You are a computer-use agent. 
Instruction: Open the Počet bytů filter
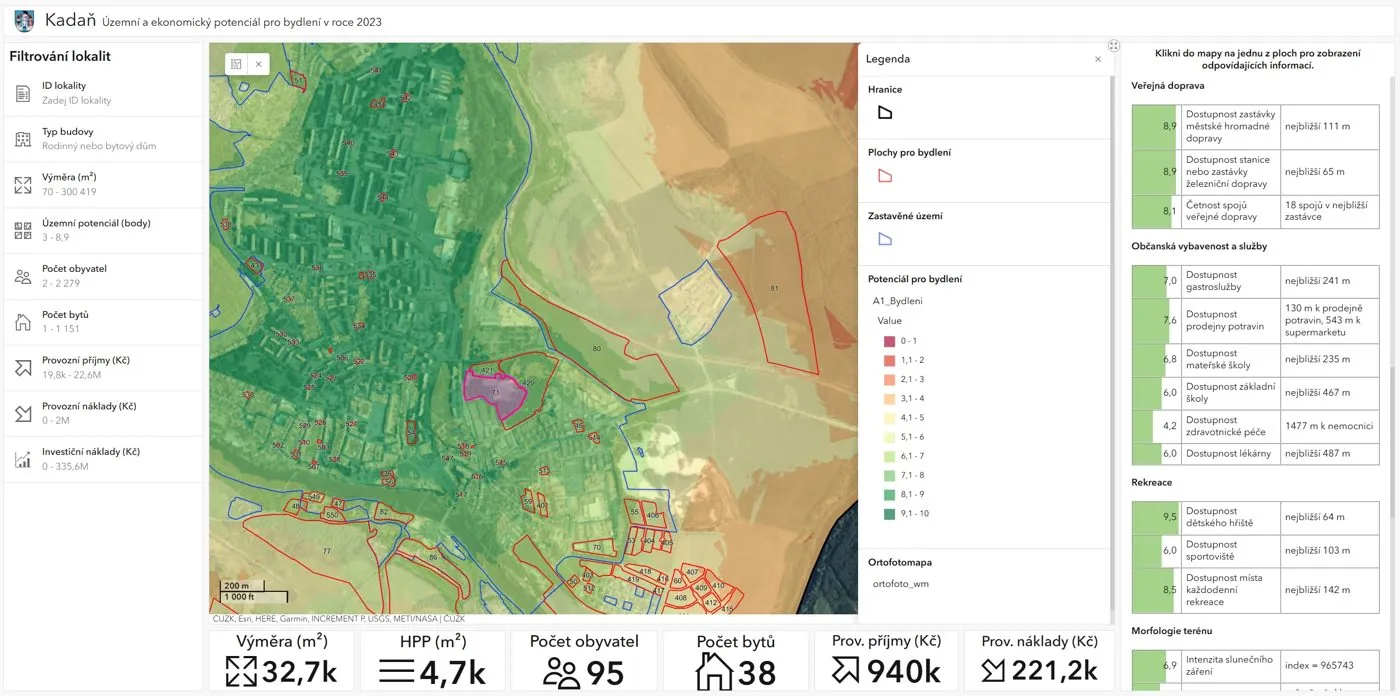tap(104, 322)
